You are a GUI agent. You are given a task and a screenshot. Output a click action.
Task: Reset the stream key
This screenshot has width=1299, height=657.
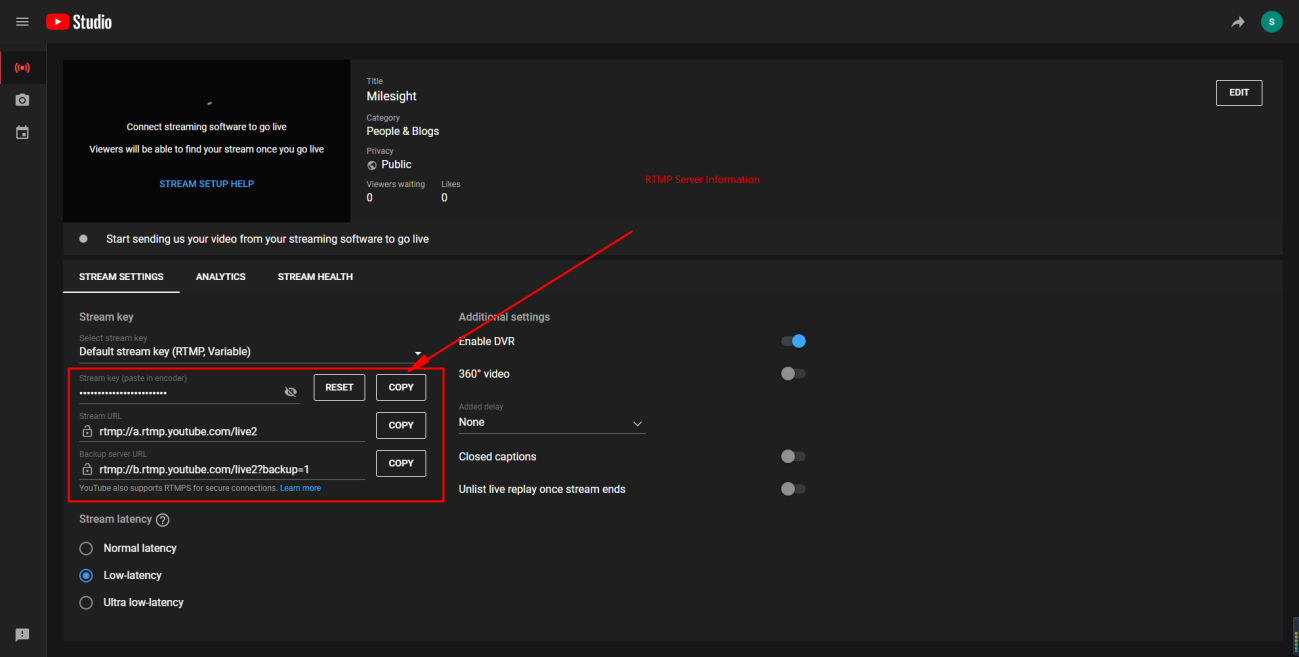tap(339, 387)
